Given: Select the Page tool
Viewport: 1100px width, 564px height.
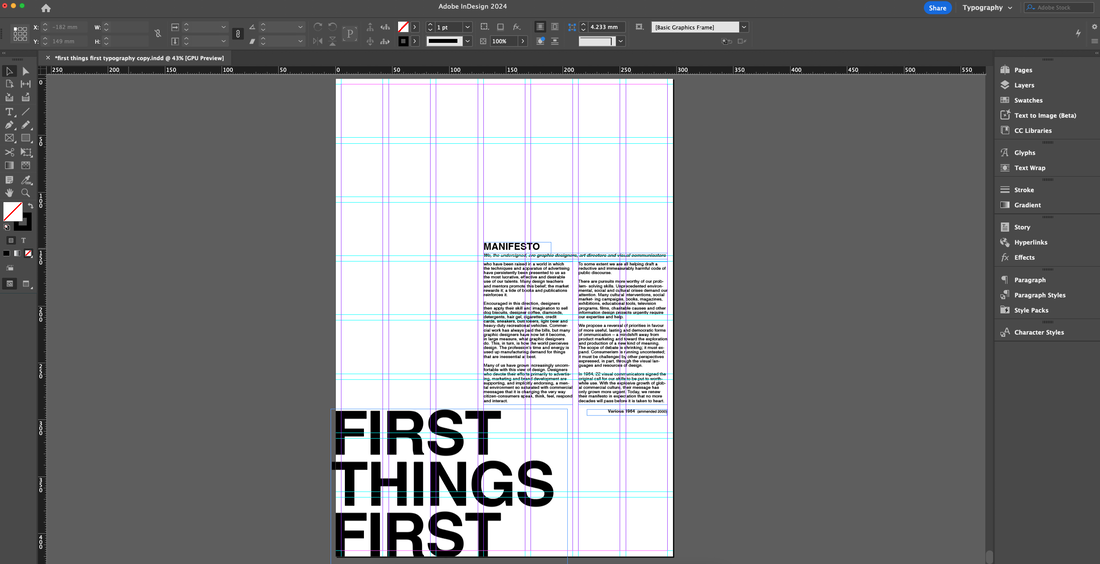Looking at the screenshot, I should coord(10,84).
